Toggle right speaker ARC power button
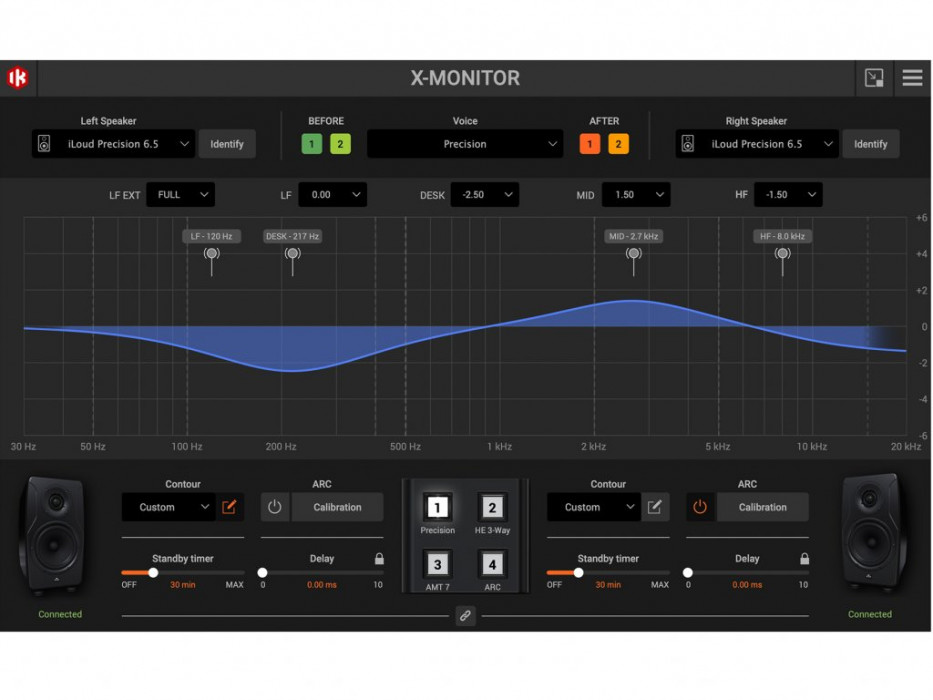This screenshot has width=933, height=700. coord(701,507)
